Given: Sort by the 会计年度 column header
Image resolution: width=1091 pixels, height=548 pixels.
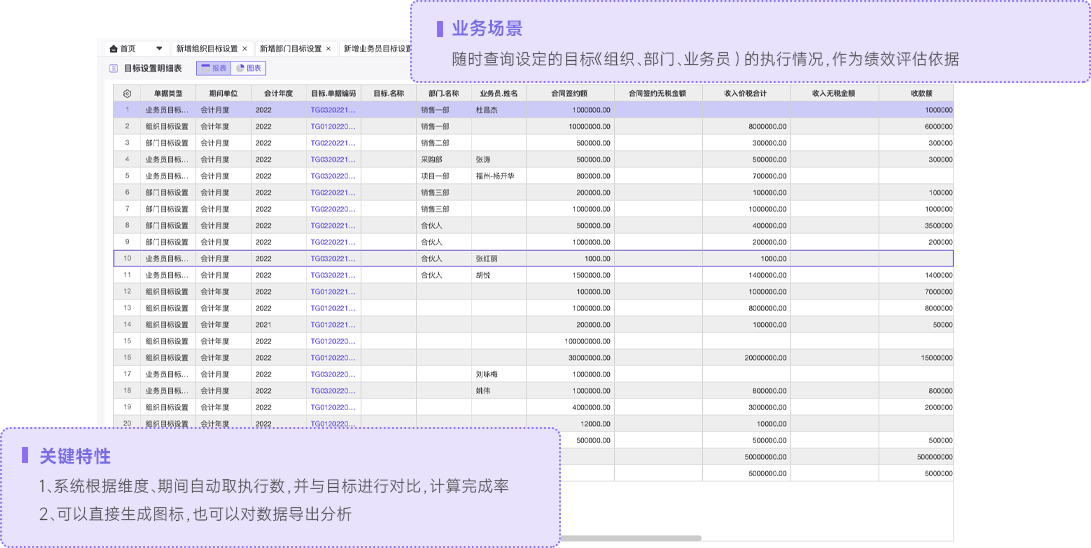Looking at the screenshot, I should coord(278,93).
